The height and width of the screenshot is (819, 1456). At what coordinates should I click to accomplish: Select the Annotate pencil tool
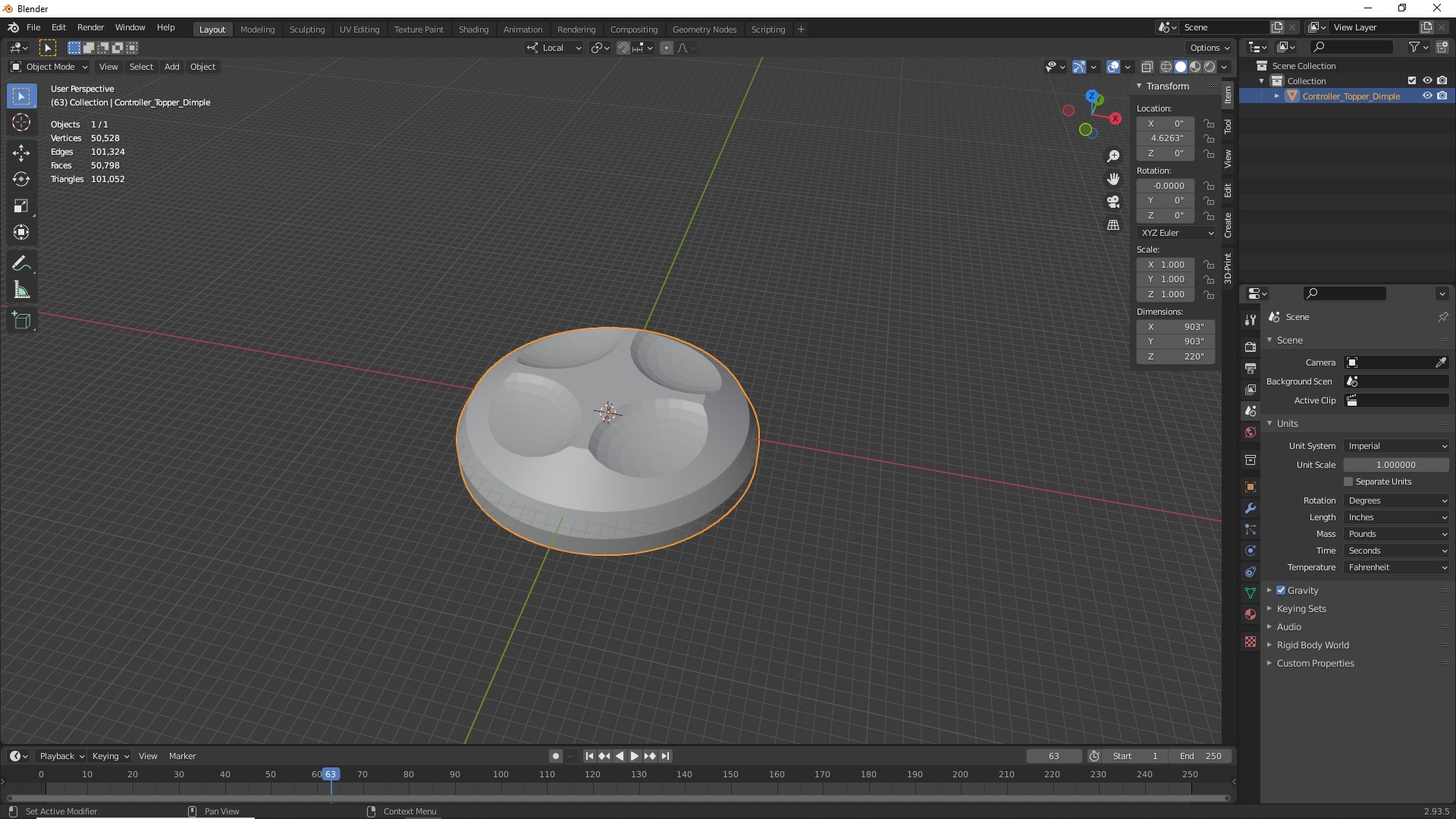pos(21,263)
